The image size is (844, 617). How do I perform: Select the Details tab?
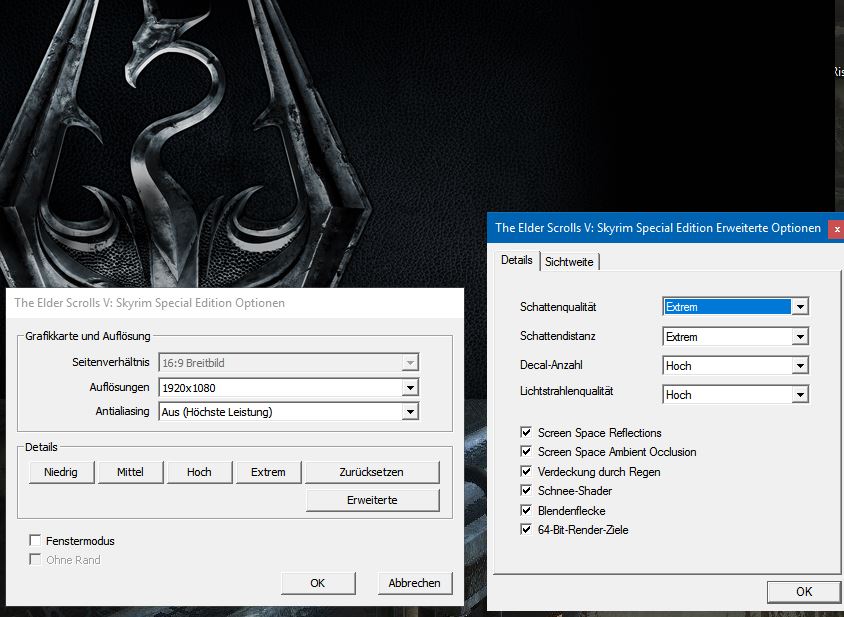[517, 260]
